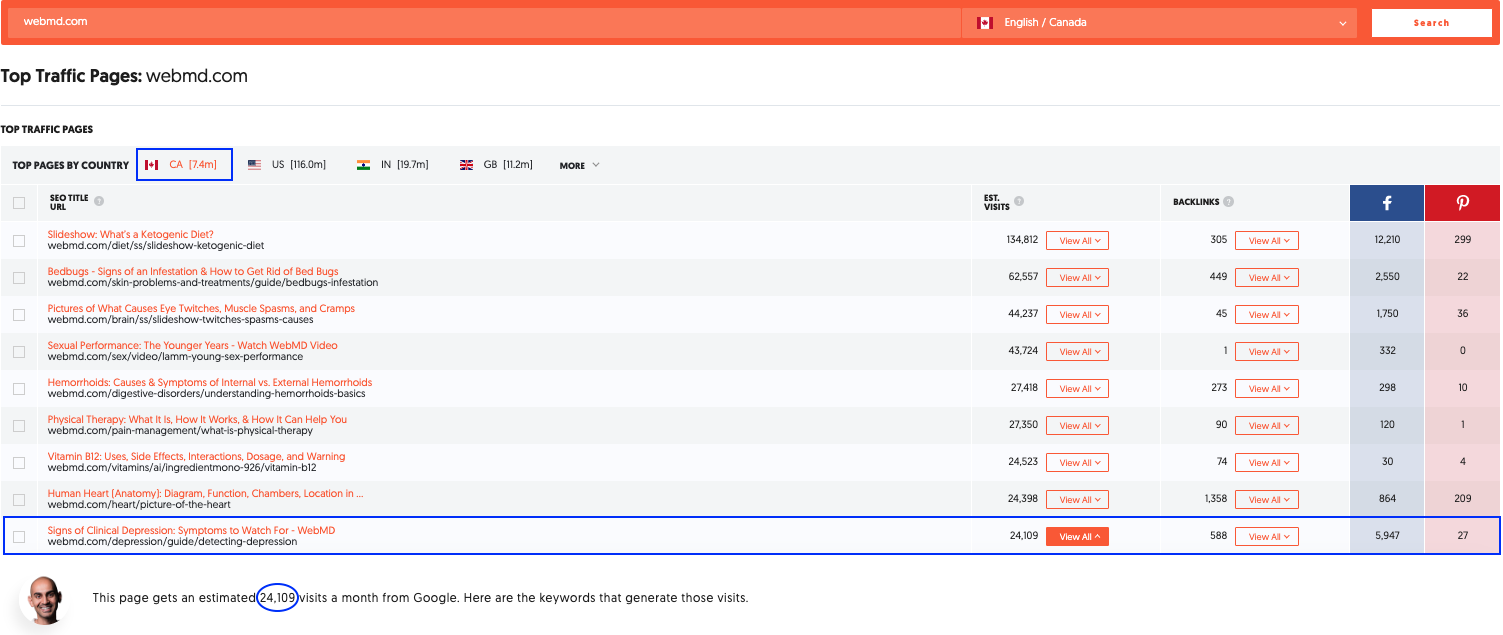Click the webmd.com/depression/guide/detecting-depression URL text
1503x635 pixels.
[173, 542]
